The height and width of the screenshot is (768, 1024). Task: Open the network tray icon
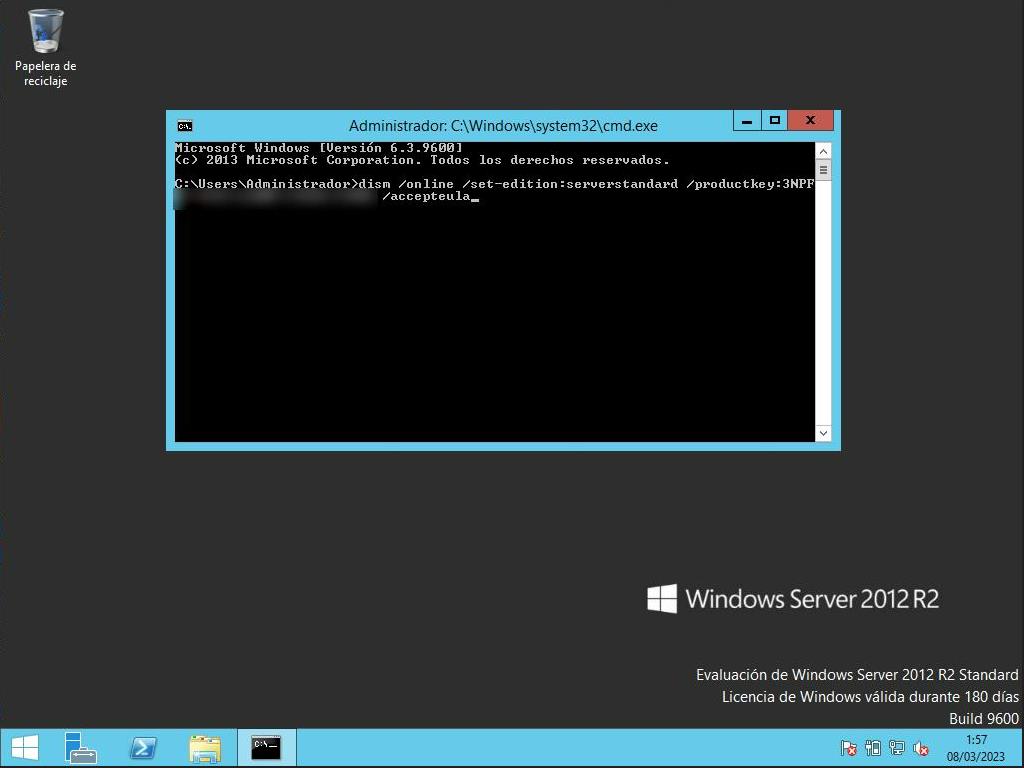coord(897,748)
